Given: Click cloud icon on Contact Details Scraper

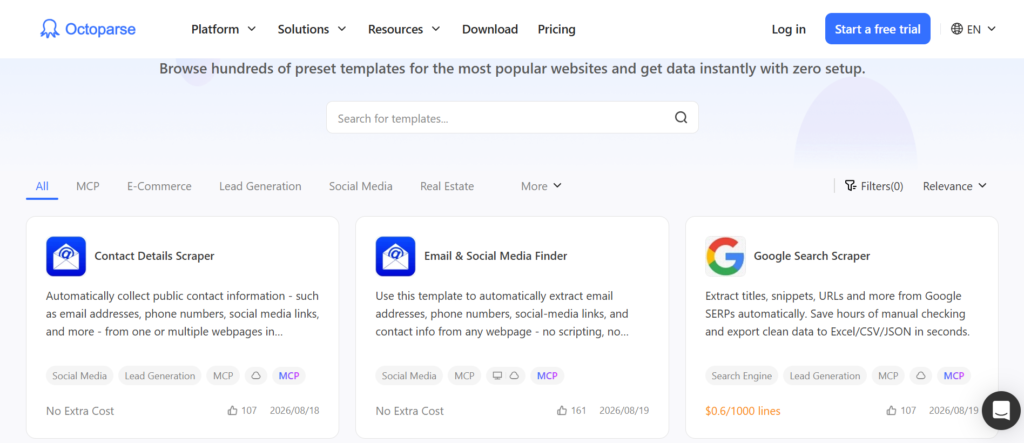Looking at the screenshot, I should coord(256,376).
